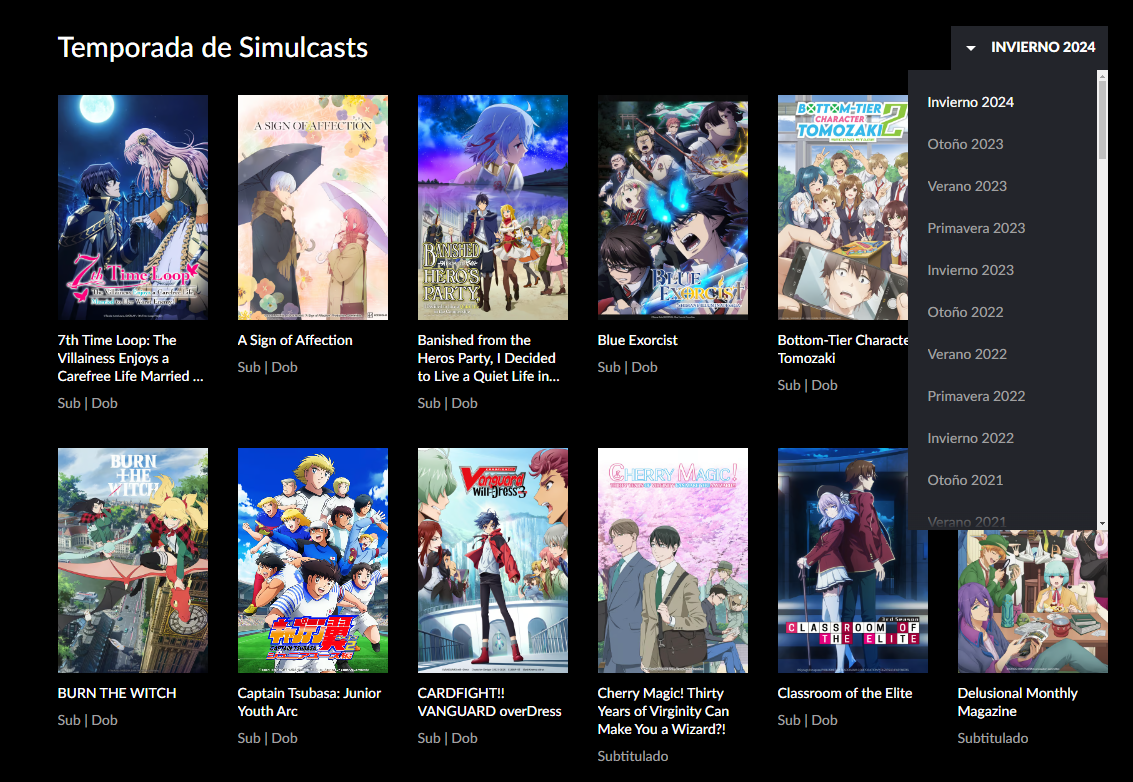
Task: Click the season list scrollbar thumb
Action: (x=1102, y=119)
